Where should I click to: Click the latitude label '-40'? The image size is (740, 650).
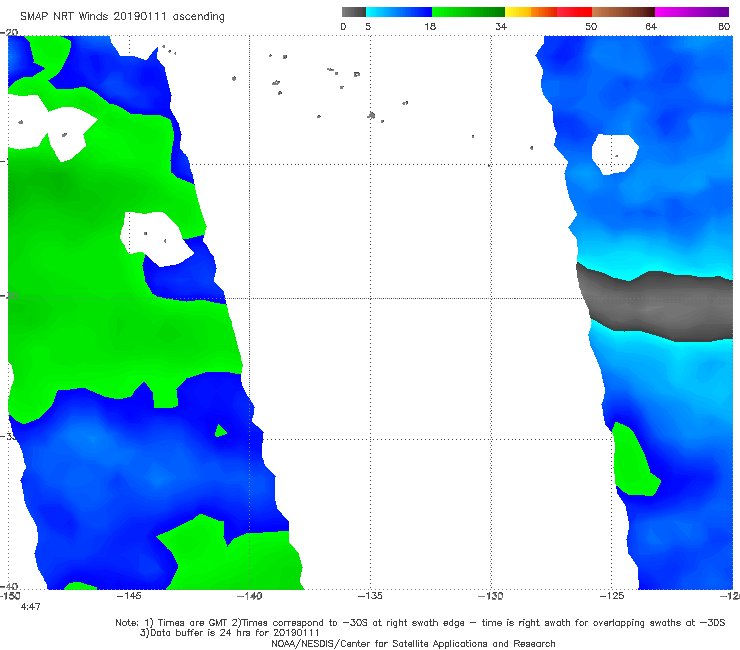[9, 586]
